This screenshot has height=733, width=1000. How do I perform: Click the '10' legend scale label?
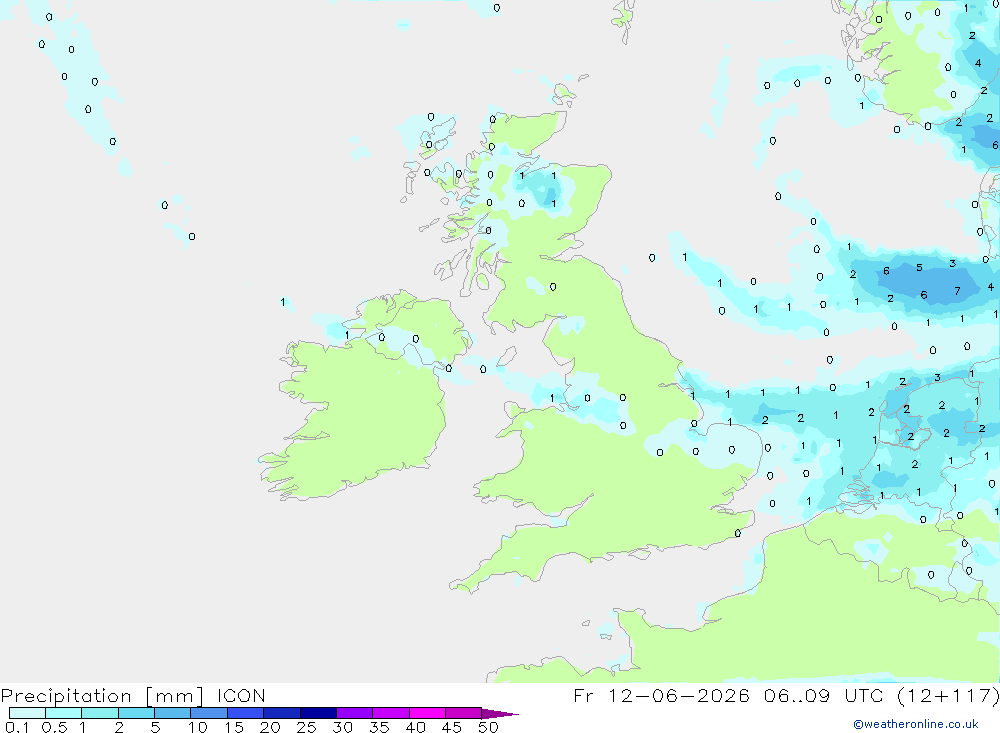click(x=198, y=727)
